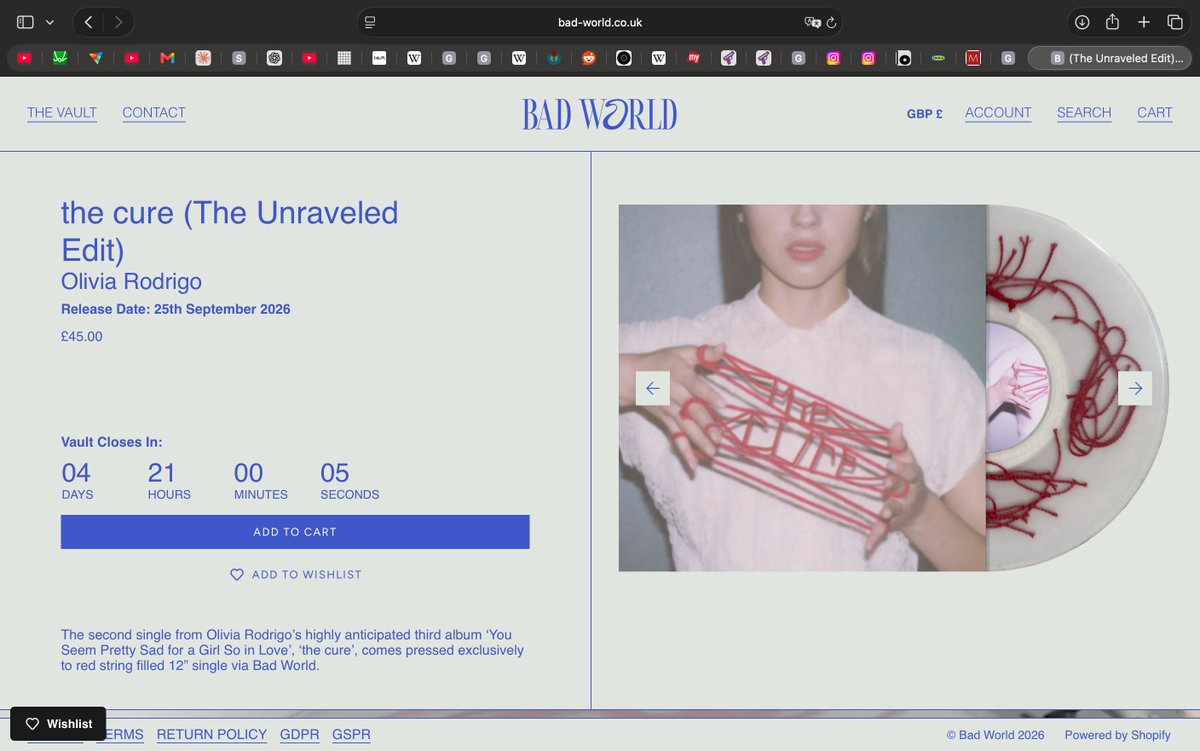Open the green oval pinned tab

(938, 58)
